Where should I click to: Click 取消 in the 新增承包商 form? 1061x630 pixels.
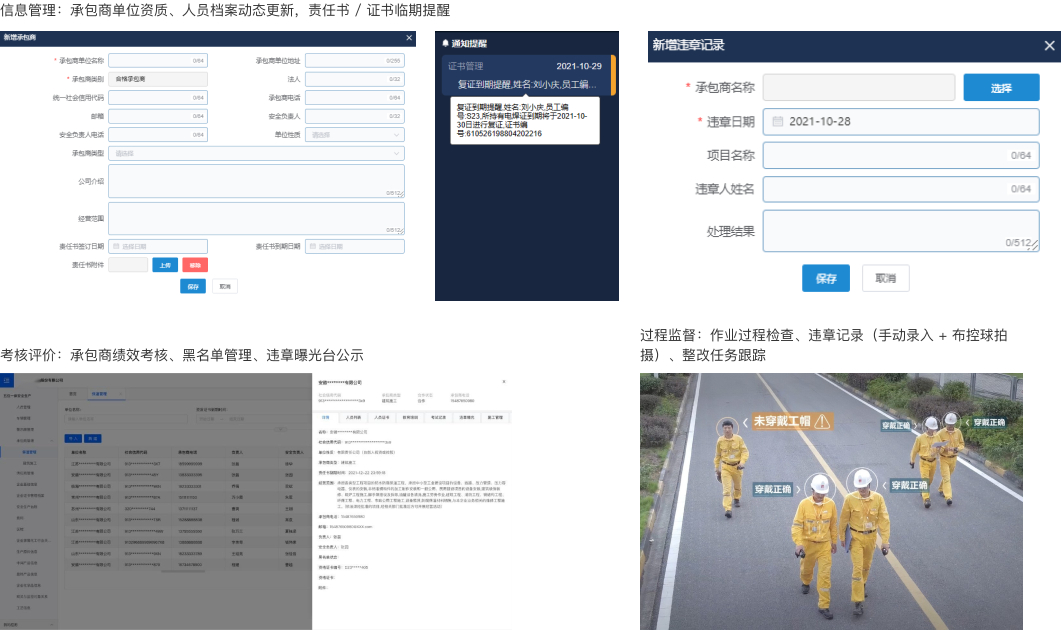tap(224, 286)
